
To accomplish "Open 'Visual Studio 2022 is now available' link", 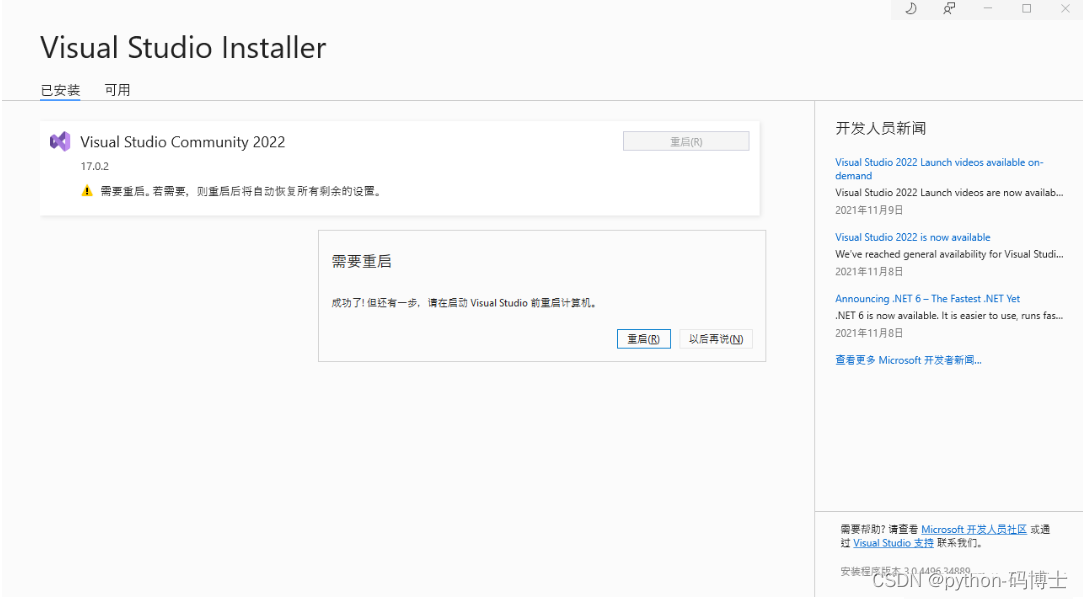I will [912, 237].
